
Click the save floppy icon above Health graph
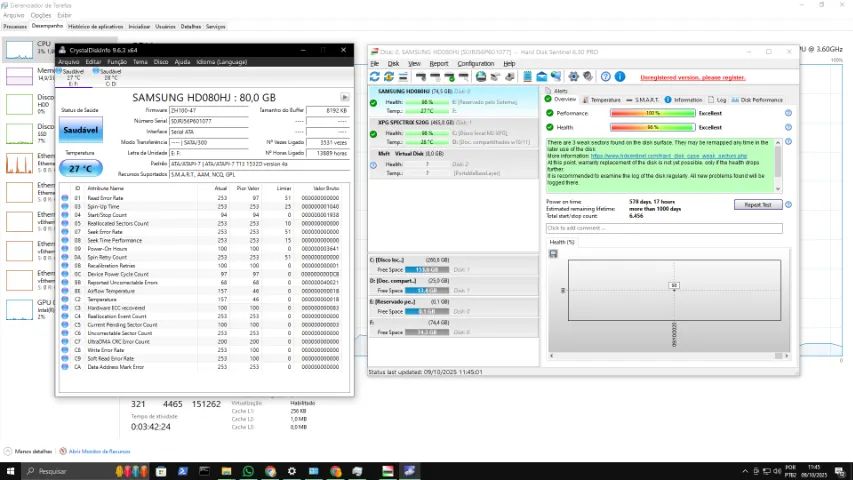coord(553,254)
